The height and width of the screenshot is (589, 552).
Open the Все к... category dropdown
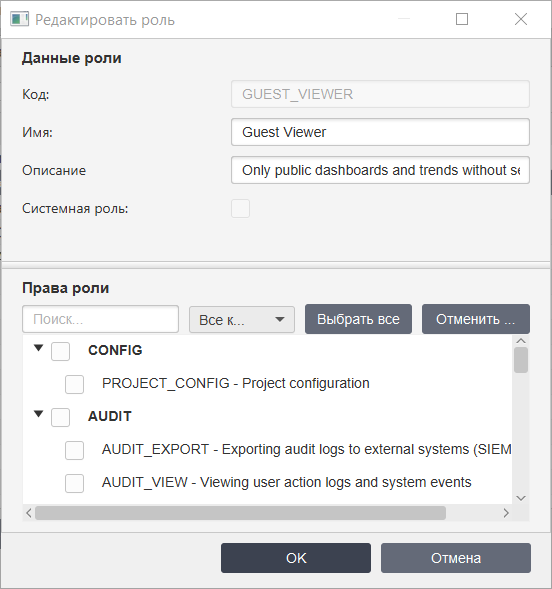(x=242, y=320)
